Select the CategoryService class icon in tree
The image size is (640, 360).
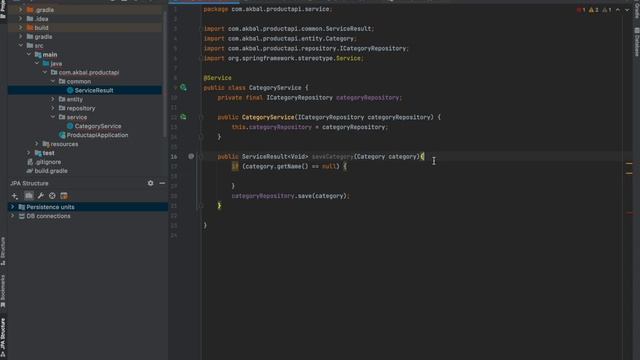70,126
